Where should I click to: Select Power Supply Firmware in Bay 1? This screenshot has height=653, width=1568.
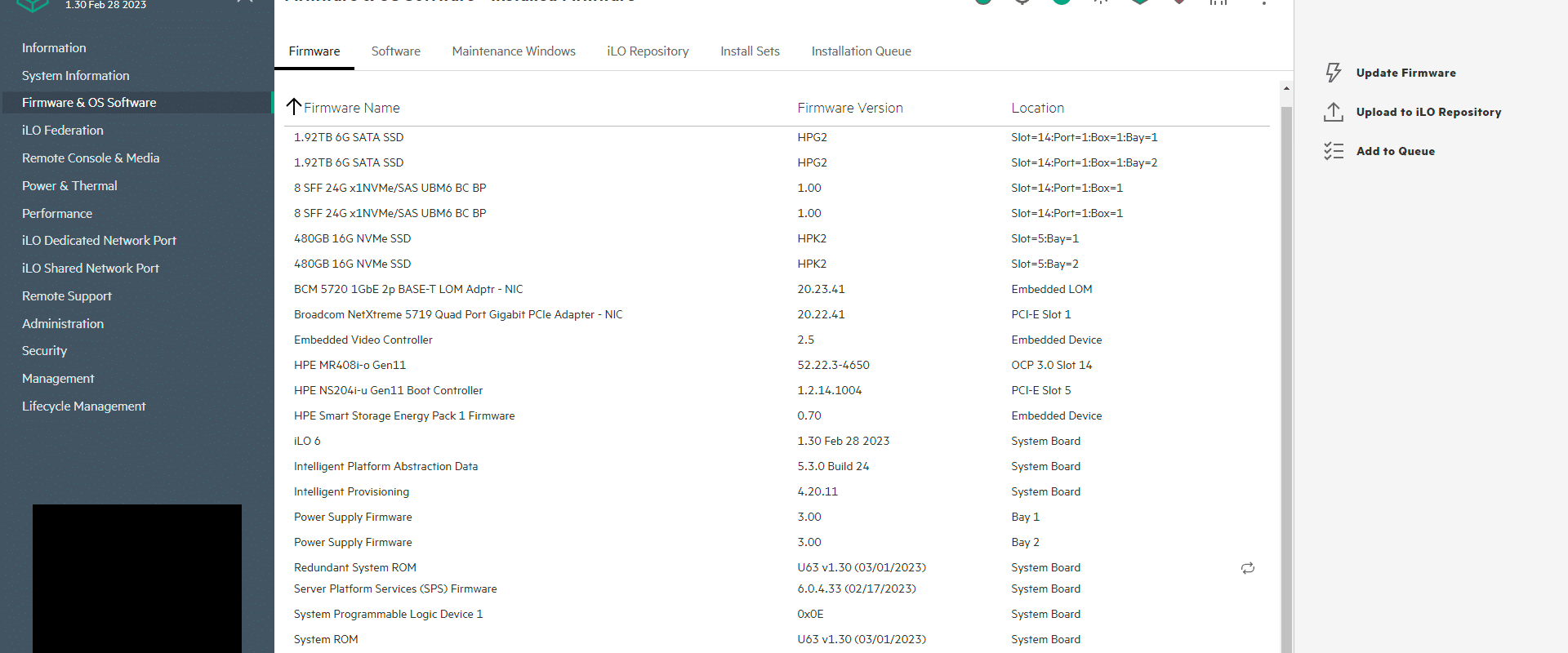(777, 517)
